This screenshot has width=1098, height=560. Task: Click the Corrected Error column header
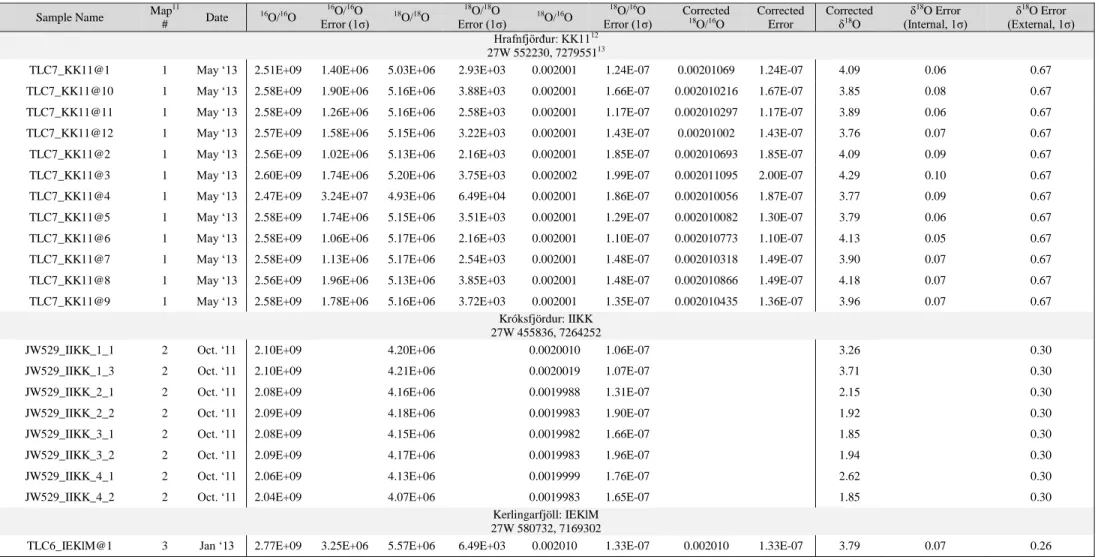(x=780, y=18)
